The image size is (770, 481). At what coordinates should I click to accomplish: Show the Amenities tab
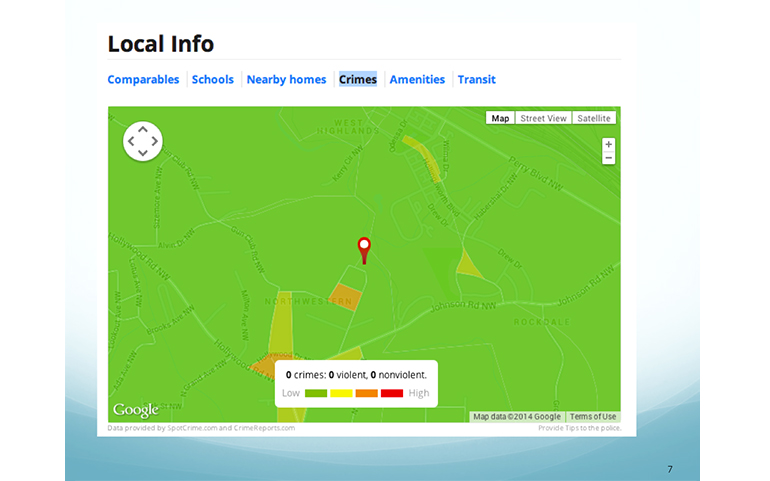(417, 80)
